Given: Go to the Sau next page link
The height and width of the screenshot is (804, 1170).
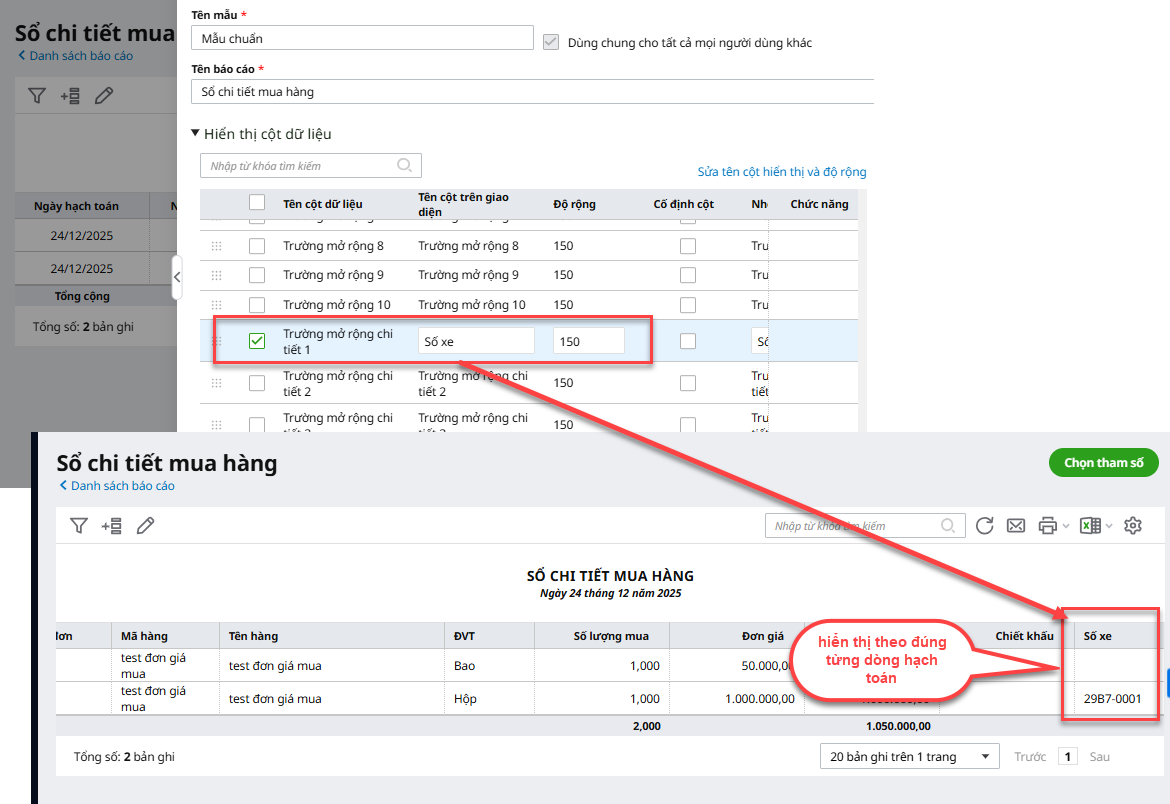Looking at the screenshot, I should point(1099,757).
